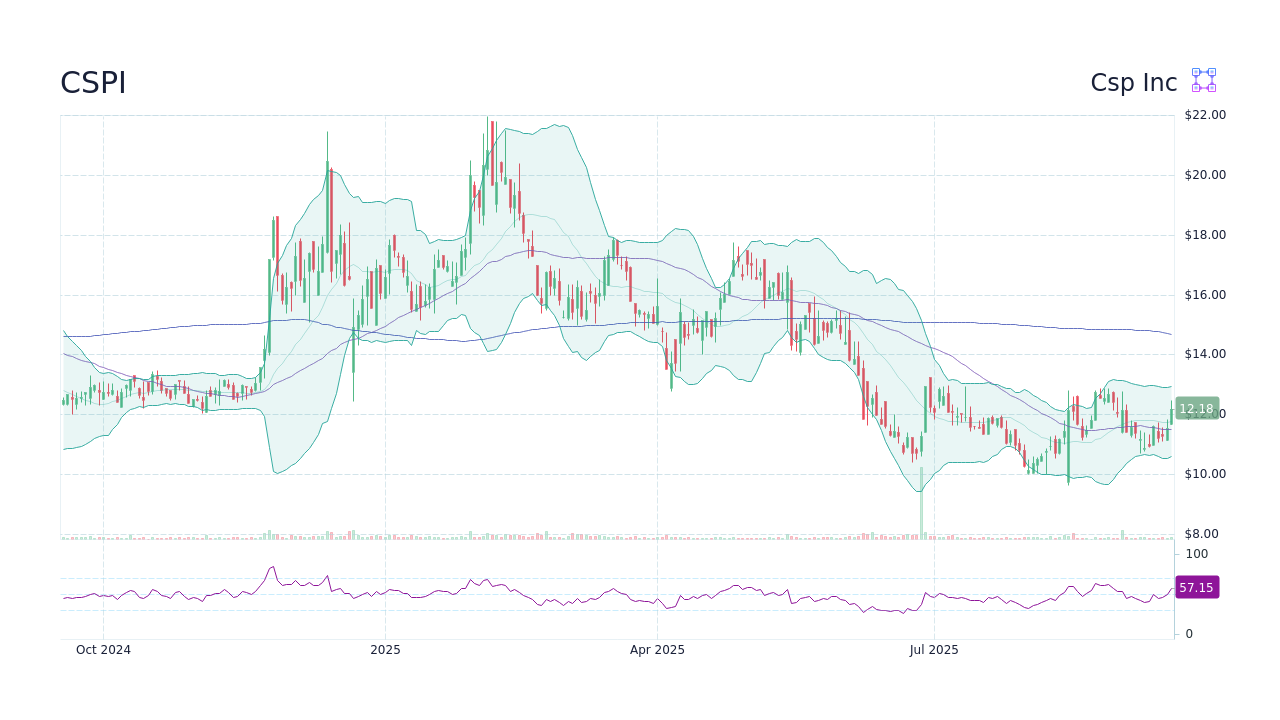1280x720 pixels.
Task: Select the purple 57.15 indicator value tag
Action: [1196, 587]
